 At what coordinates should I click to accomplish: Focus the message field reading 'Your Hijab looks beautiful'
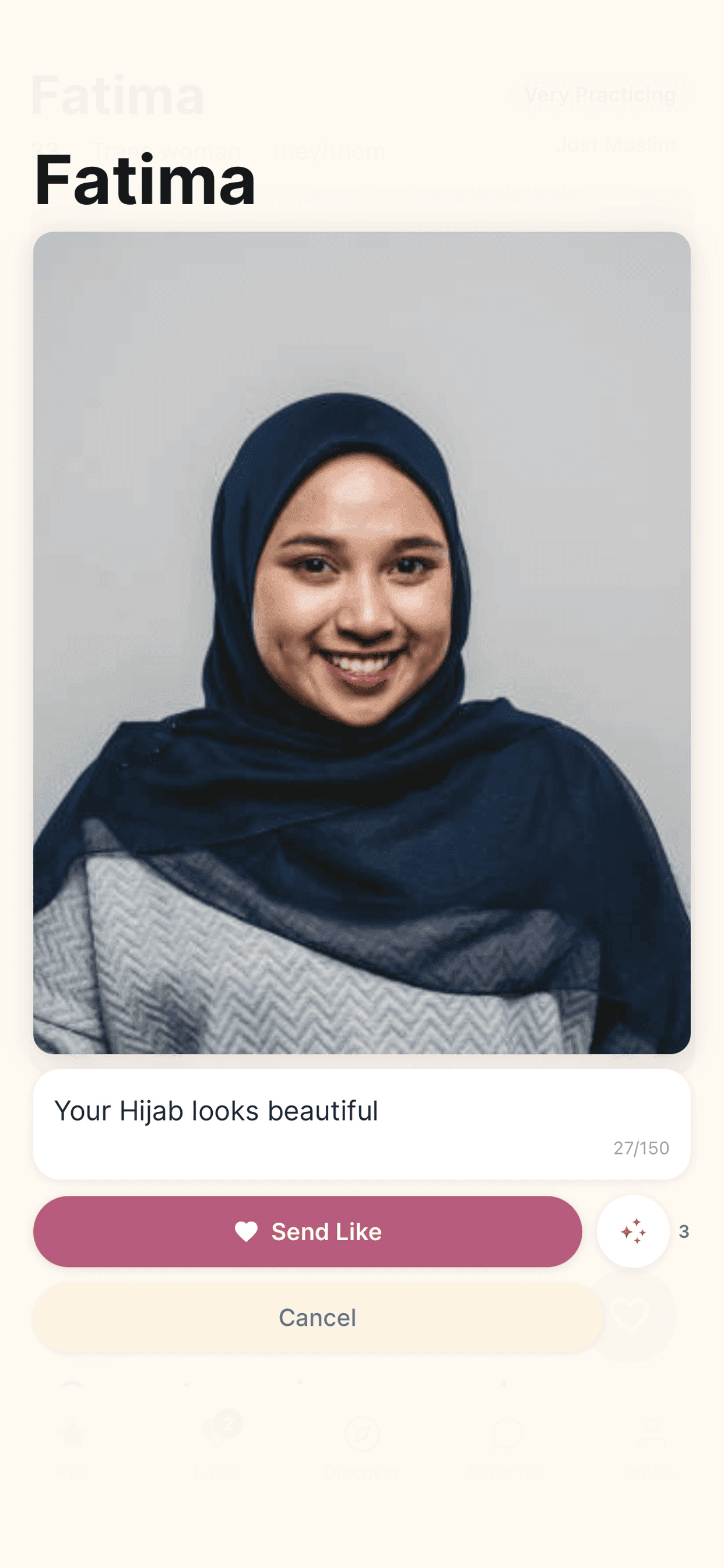pyautogui.click(x=361, y=1123)
